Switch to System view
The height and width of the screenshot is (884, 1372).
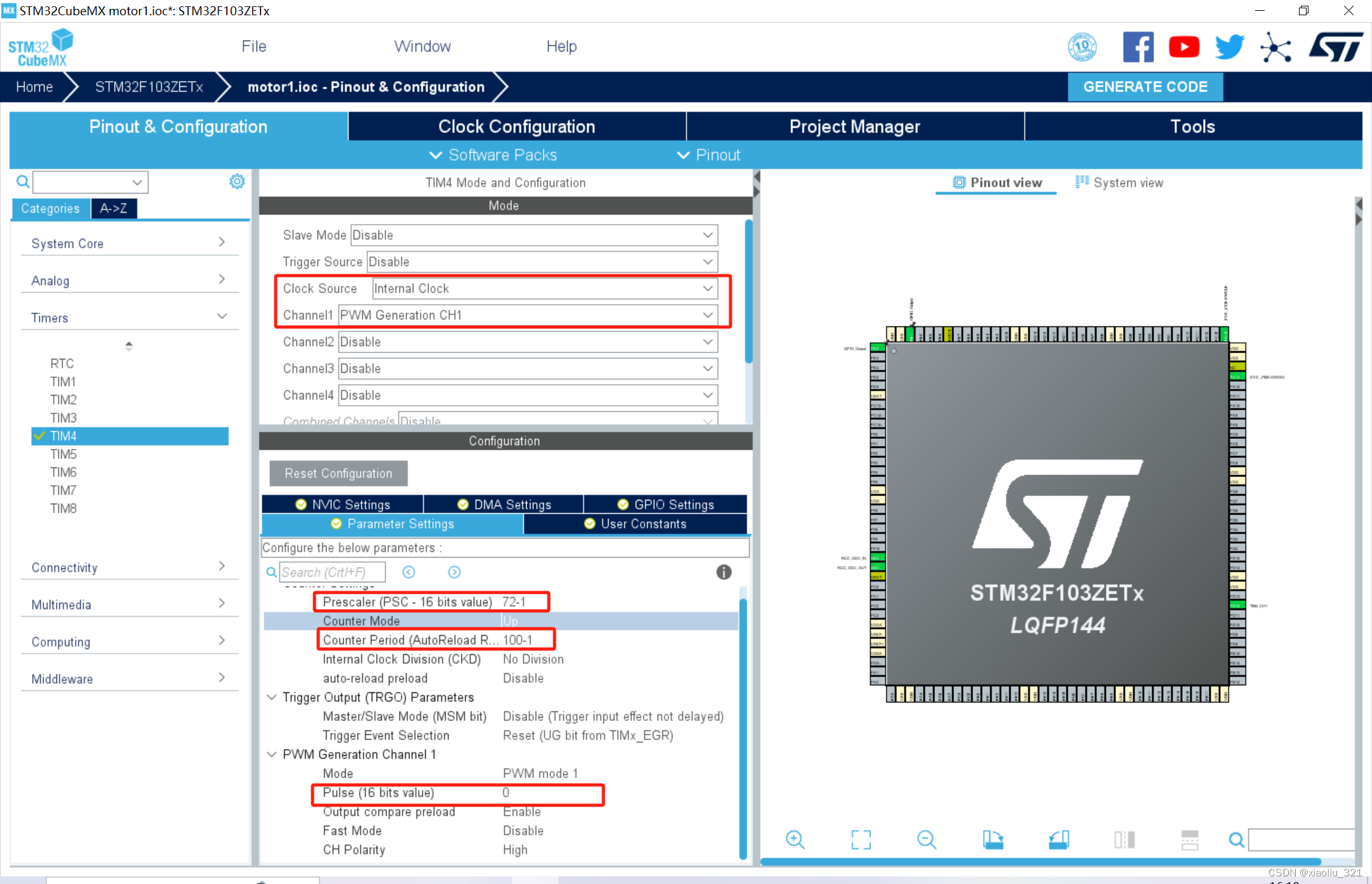[1127, 182]
